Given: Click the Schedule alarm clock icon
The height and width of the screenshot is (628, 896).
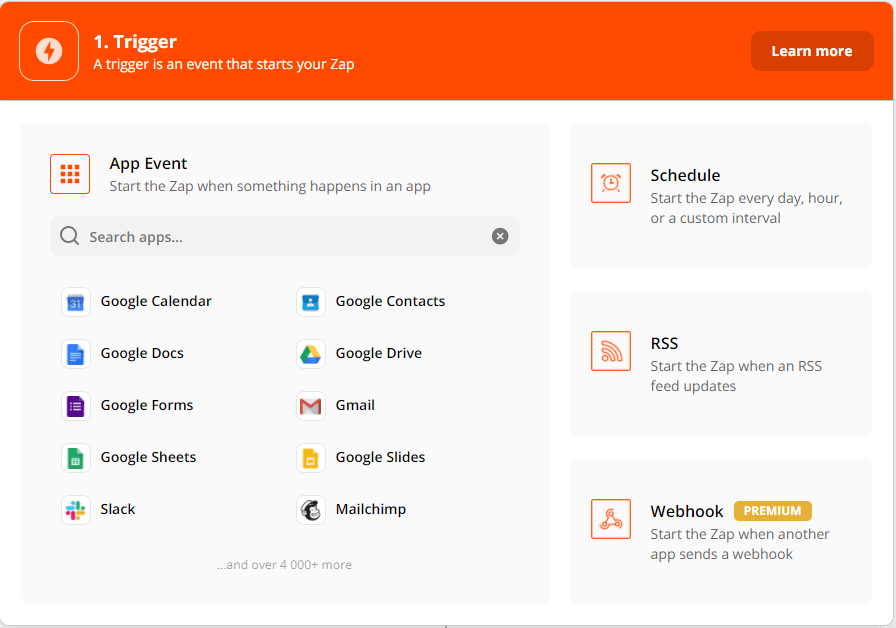Looking at the screenshot, I should pyautogui.click(x=611, y=183).
